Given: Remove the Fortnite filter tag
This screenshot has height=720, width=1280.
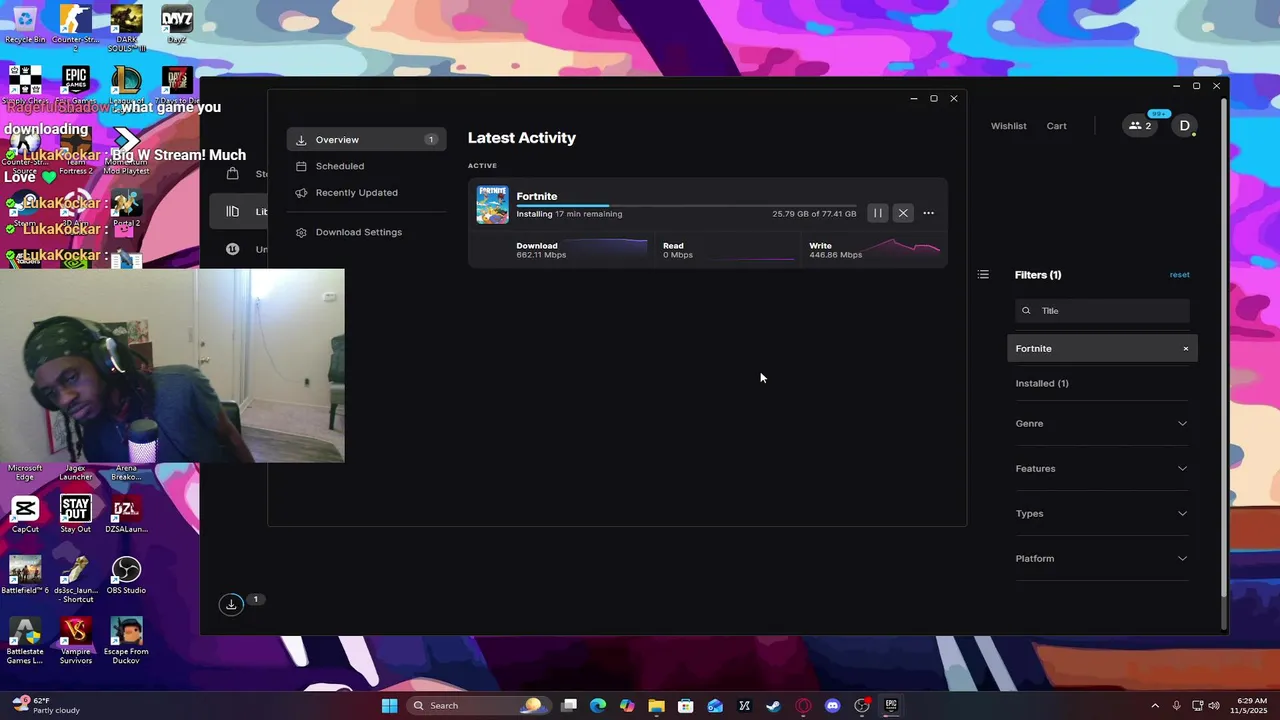Looking at the screenshot, I should pyautogui.click(x=1186, y=349).
